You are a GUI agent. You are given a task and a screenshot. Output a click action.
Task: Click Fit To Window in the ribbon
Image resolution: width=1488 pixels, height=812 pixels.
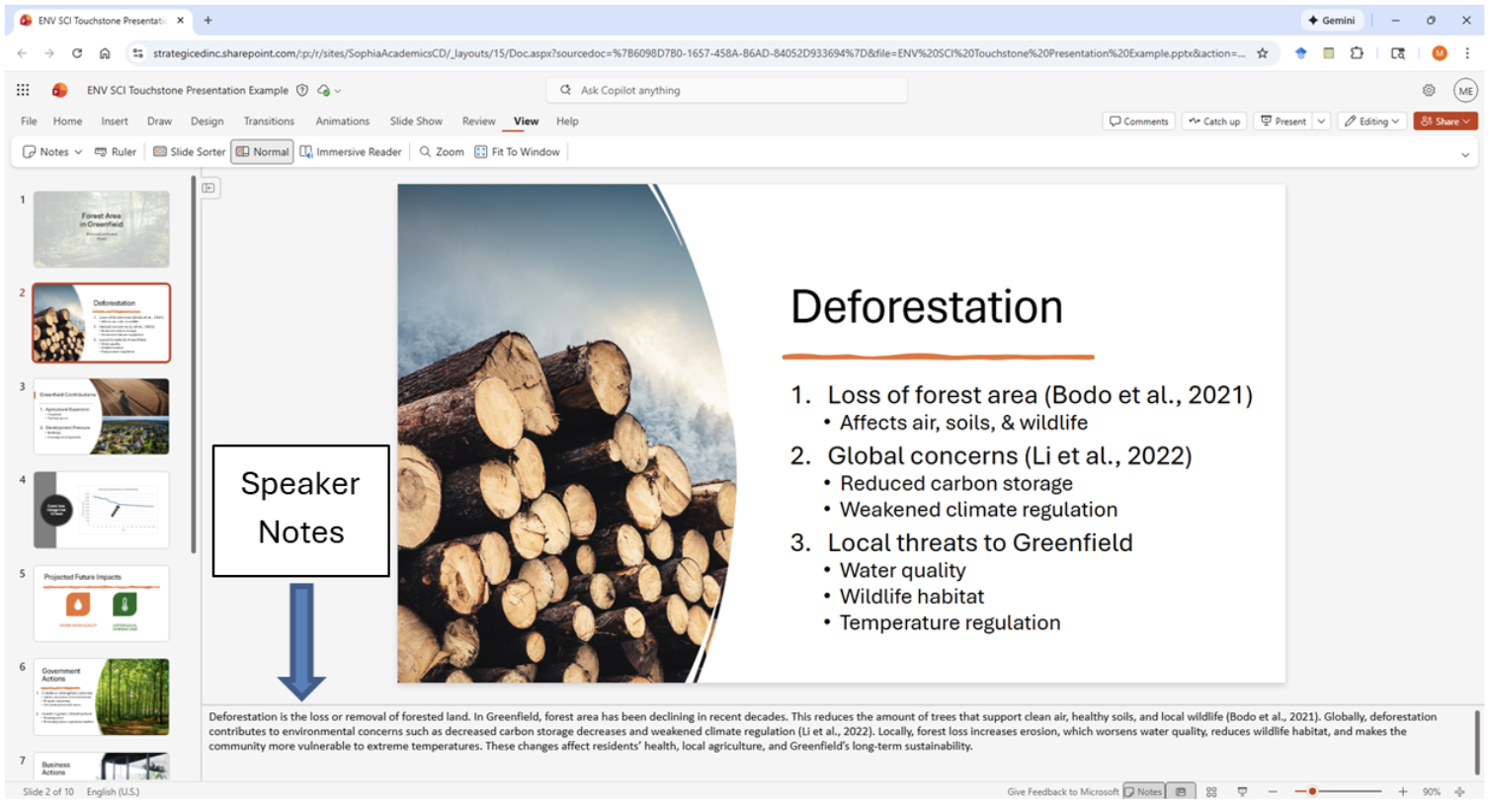point(517,152)
